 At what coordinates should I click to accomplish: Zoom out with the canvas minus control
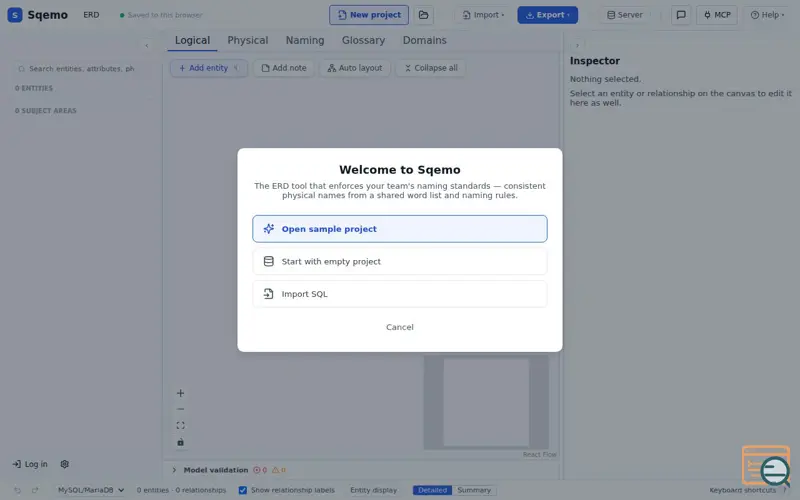(x=180, y=409)
